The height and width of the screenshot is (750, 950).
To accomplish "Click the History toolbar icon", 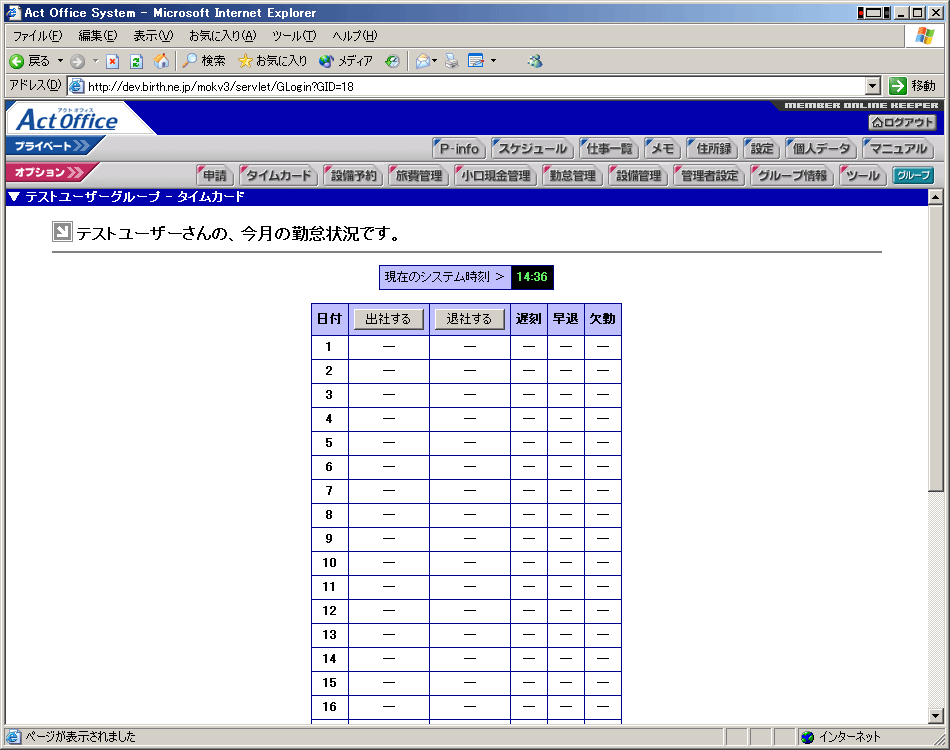I will pyautogui.click(x=392, y=61).
